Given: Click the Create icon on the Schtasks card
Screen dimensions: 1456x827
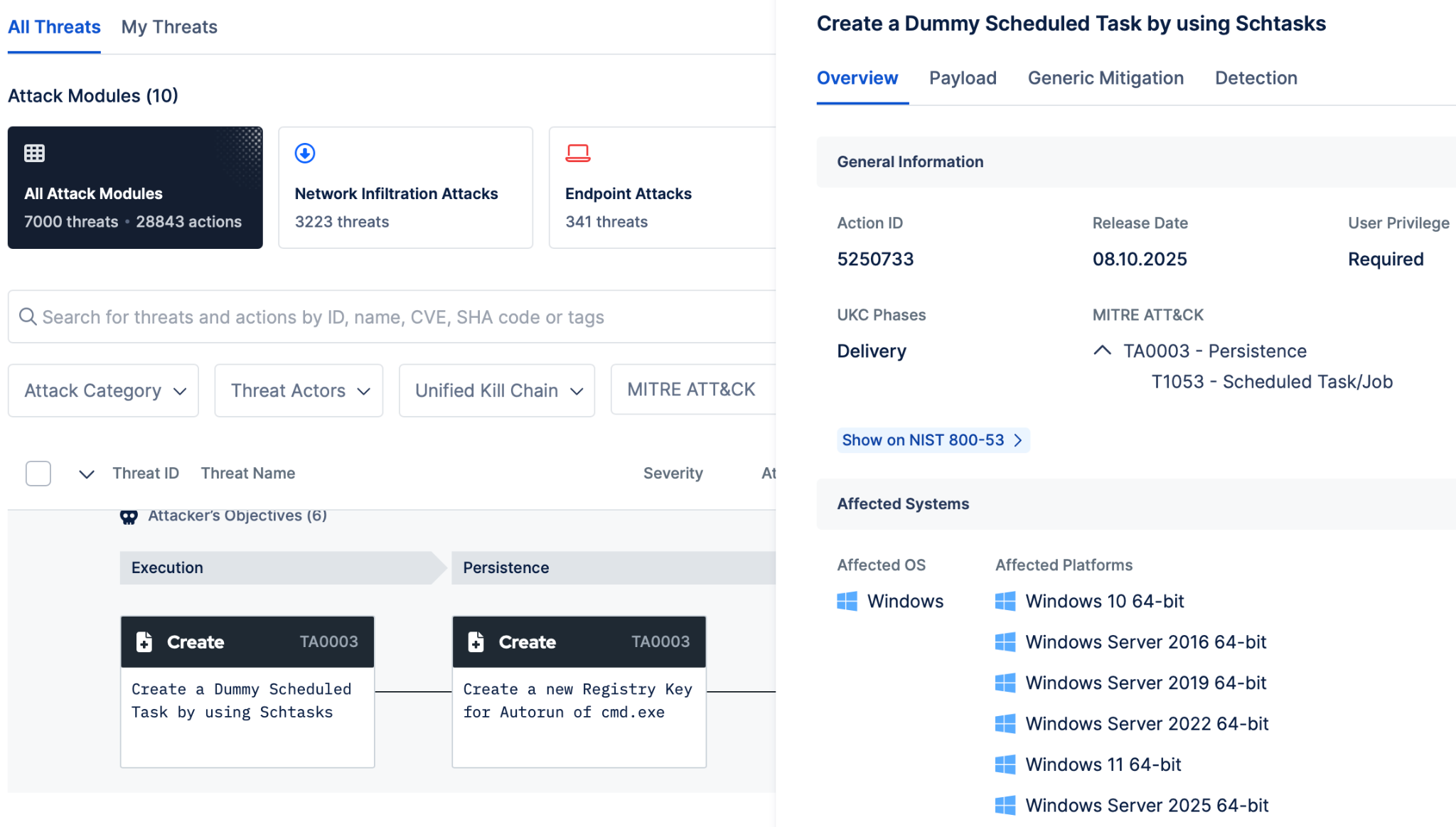Looking at the screenshot, I should (x=144, y=641).
